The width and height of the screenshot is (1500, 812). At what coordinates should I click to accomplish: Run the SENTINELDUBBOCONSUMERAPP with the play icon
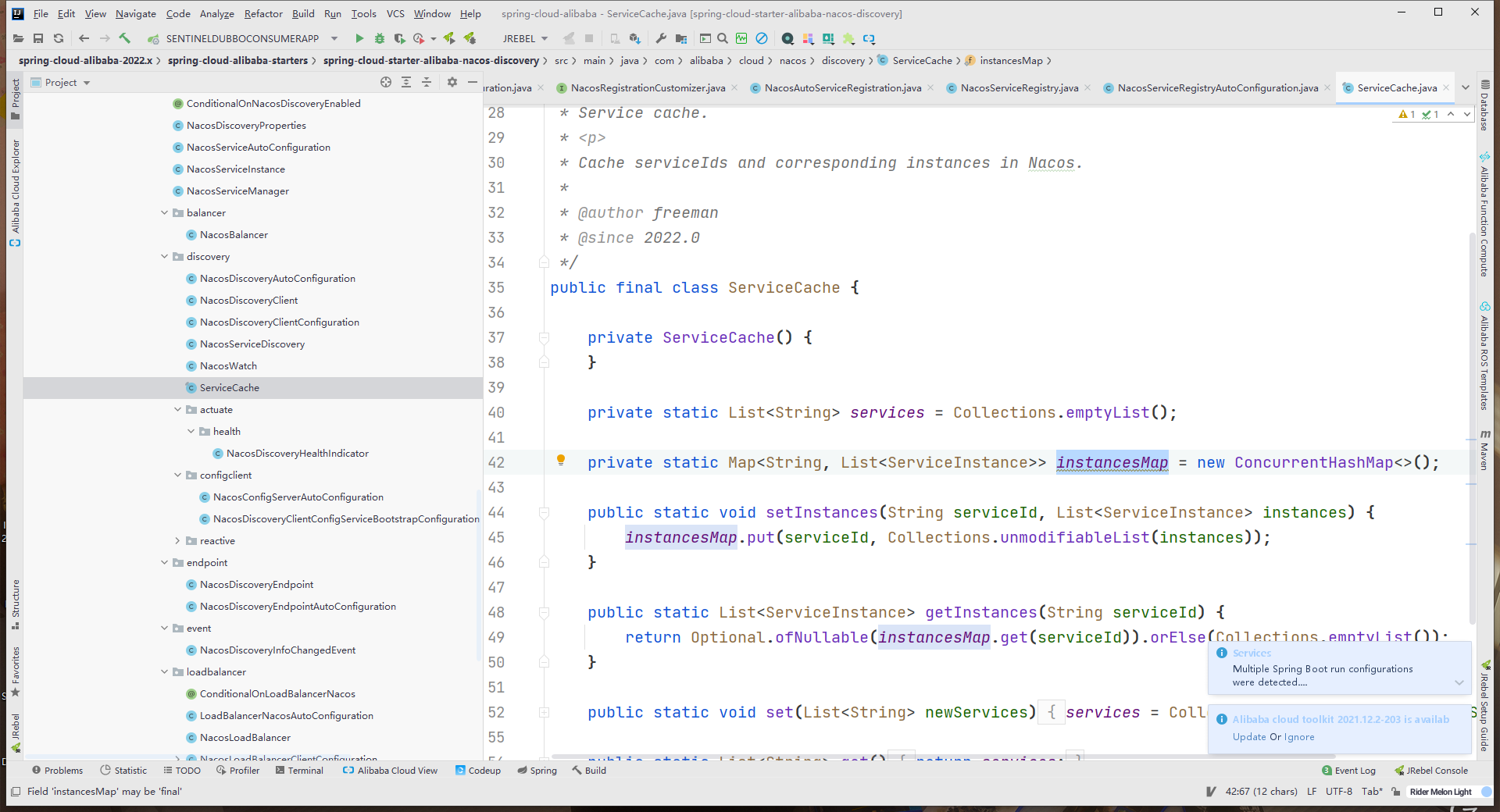[x=359, y=38]
